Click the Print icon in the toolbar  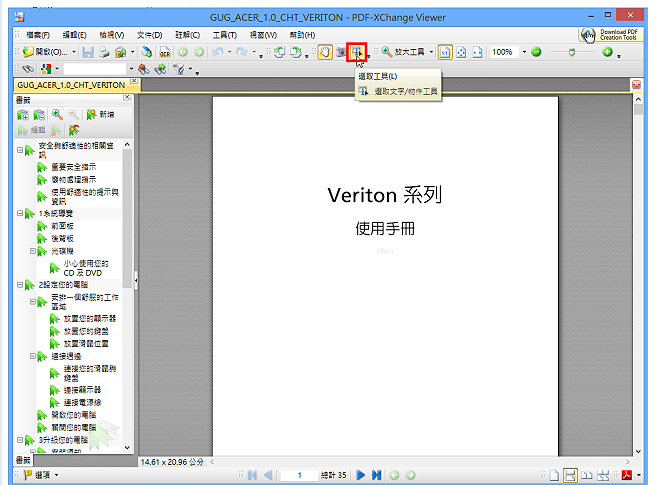(104, 52)
